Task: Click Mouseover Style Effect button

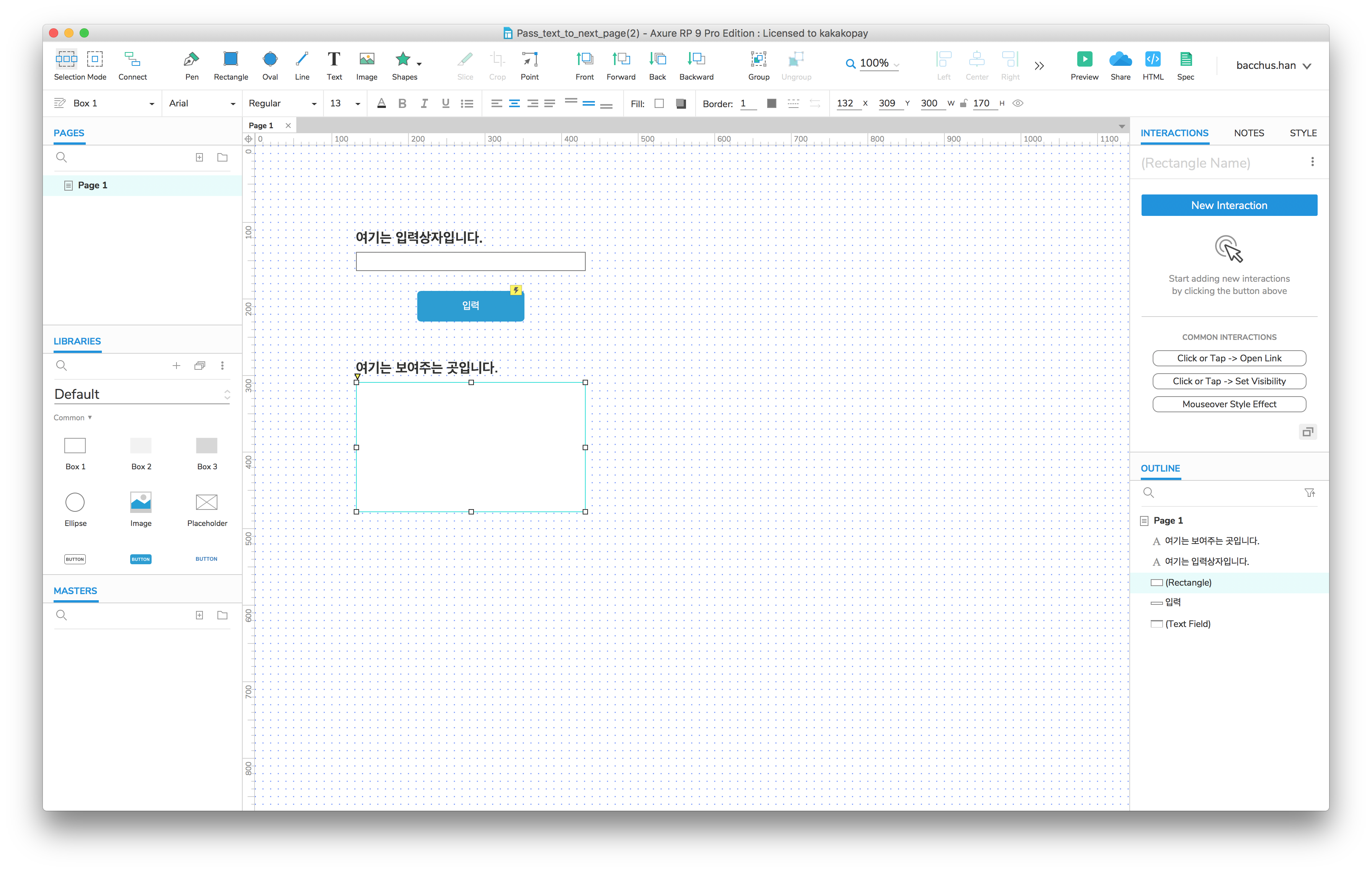Action: [1228, 404]
